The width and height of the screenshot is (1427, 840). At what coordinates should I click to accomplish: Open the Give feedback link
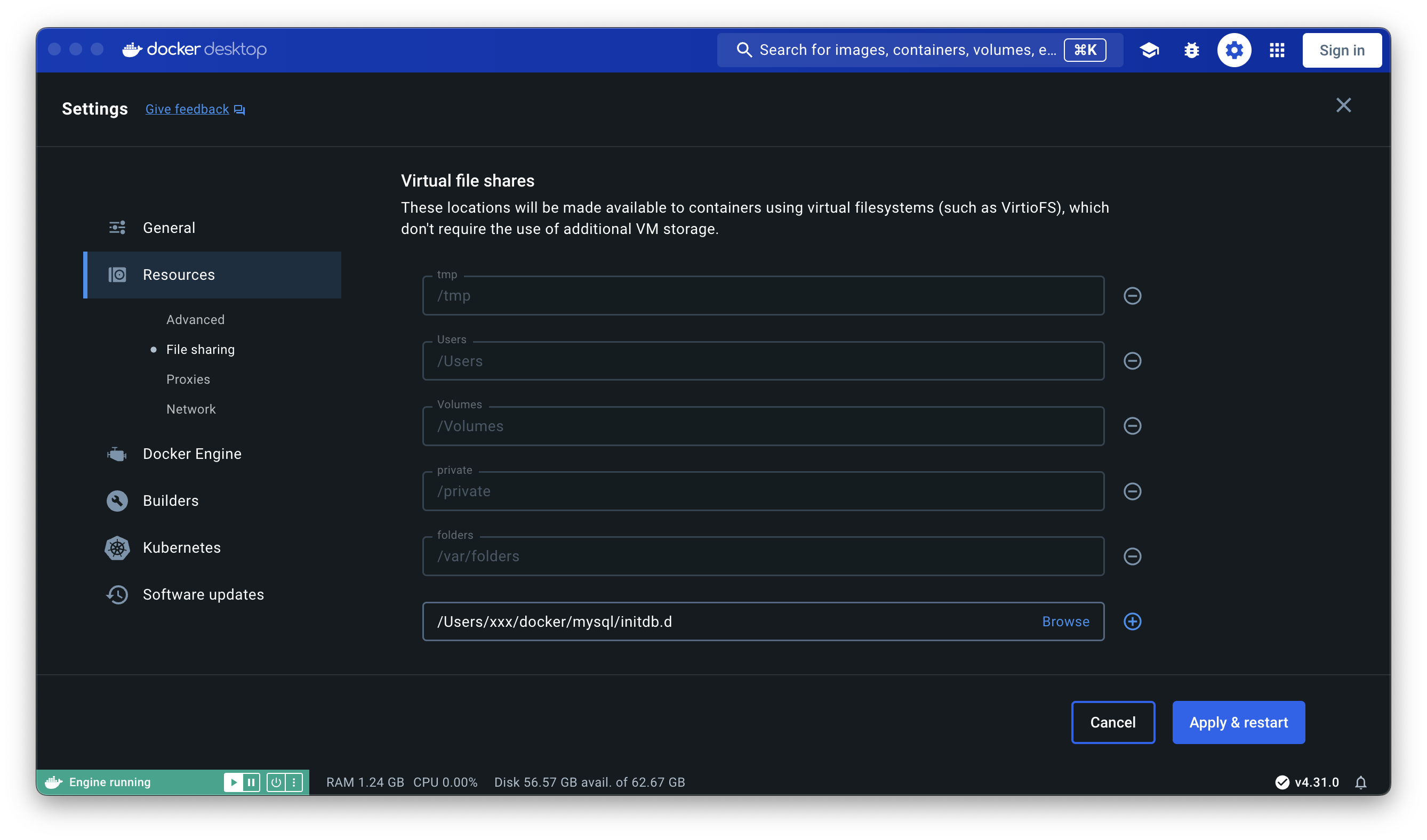[x=187, y=109]
